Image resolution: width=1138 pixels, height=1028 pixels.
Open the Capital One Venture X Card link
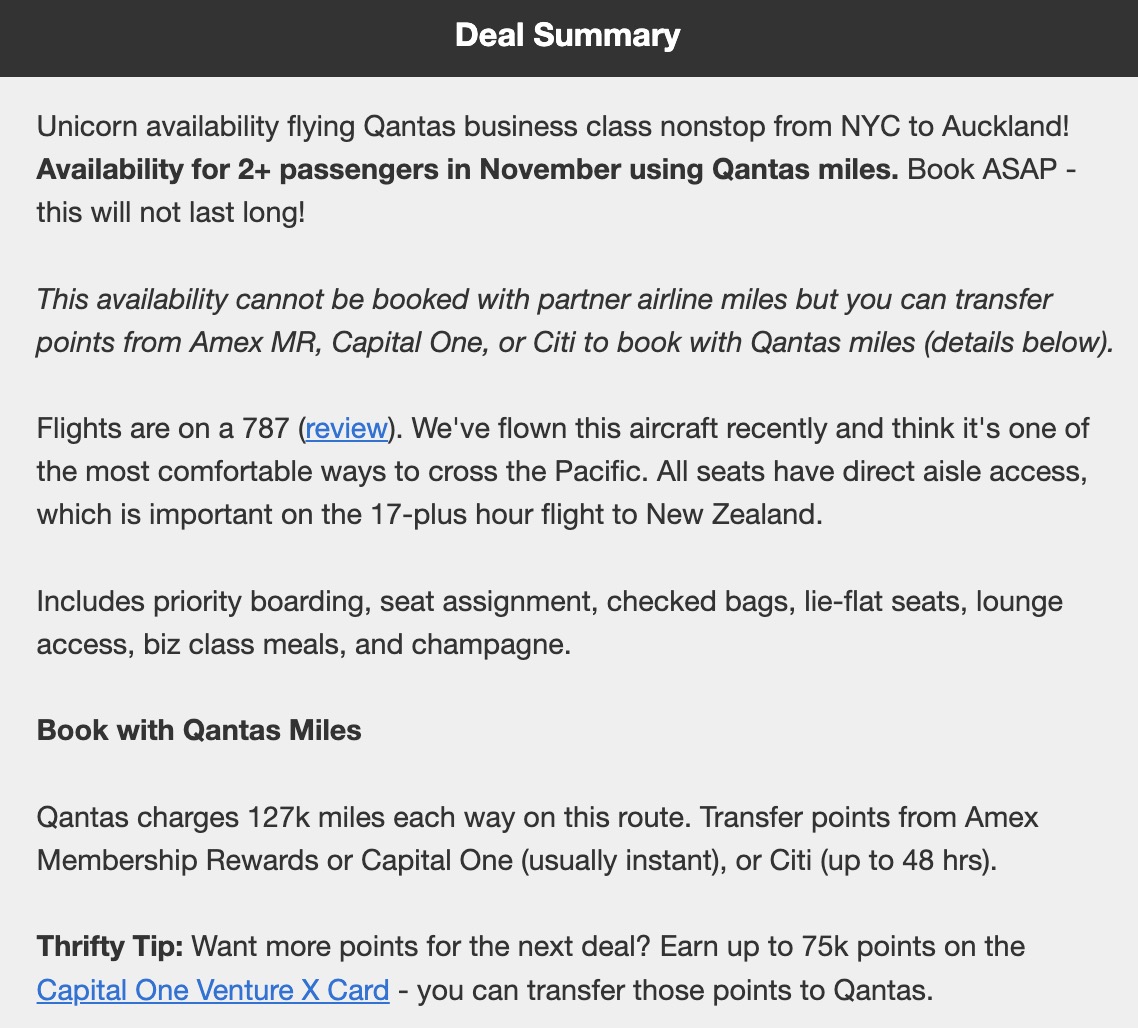click(x=213, y=990)
